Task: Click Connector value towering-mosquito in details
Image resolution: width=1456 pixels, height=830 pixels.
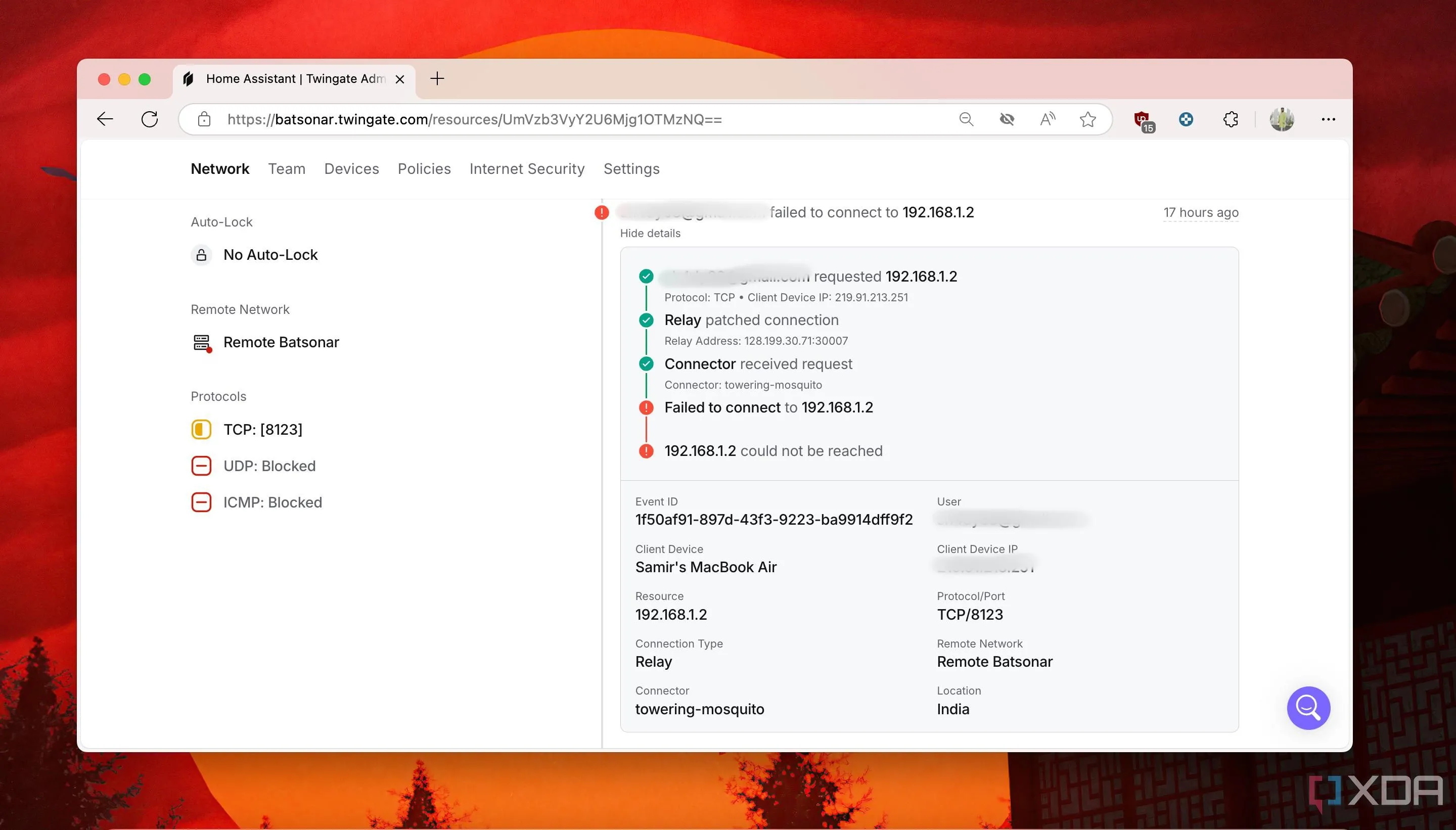Action: pyautogui.click(x=700, y=709)
